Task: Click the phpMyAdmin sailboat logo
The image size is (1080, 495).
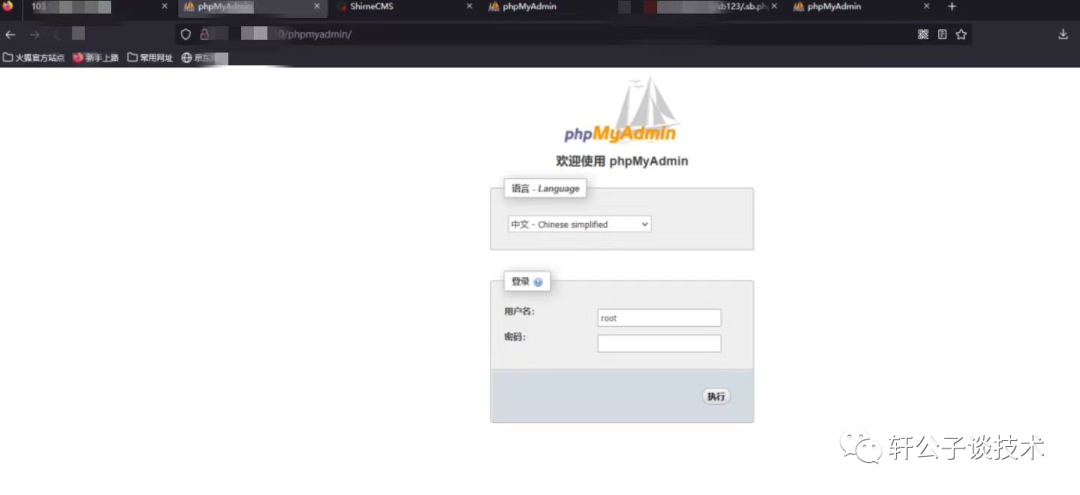Action: point(620,112)
